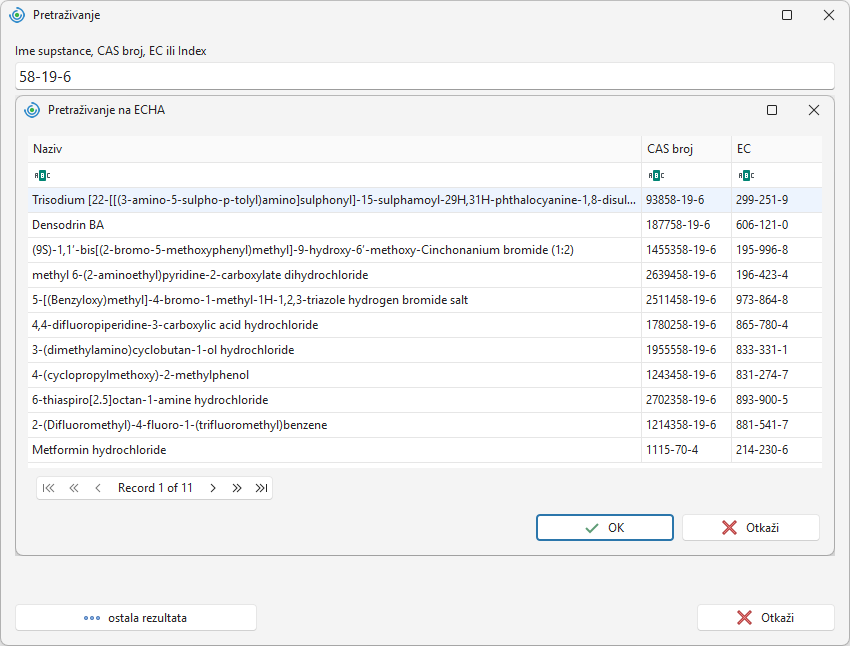Select 4,4-difluoropiperidine-3-carboxylic acid hydrochloride row

click(x=425, y=325)
